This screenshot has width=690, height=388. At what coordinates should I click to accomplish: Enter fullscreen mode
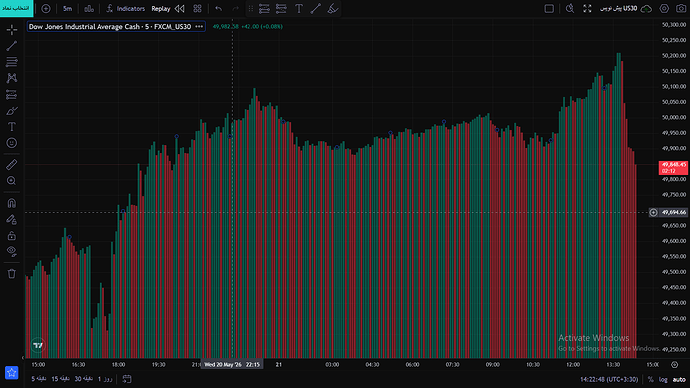point(587,8)
